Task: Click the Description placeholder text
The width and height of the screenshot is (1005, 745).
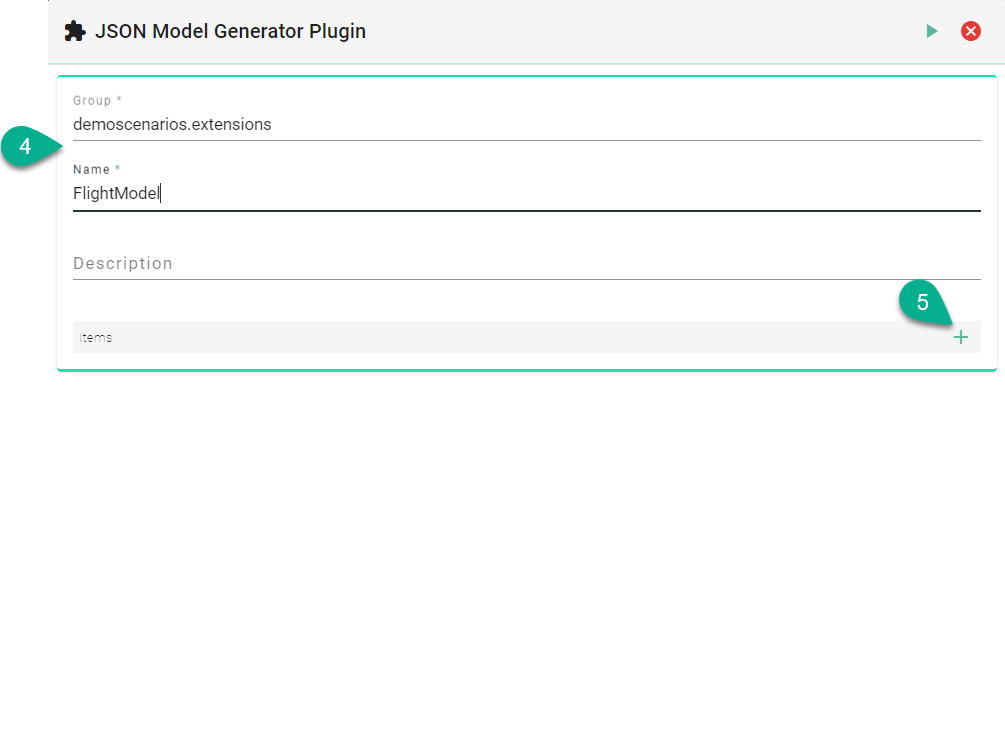Action: [123, 264]
